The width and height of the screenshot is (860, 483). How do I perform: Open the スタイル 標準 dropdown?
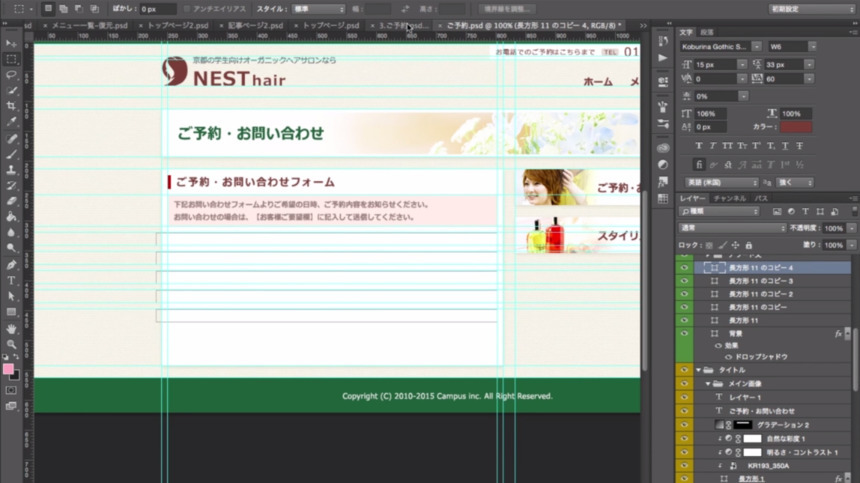click(x=318, y=9)
